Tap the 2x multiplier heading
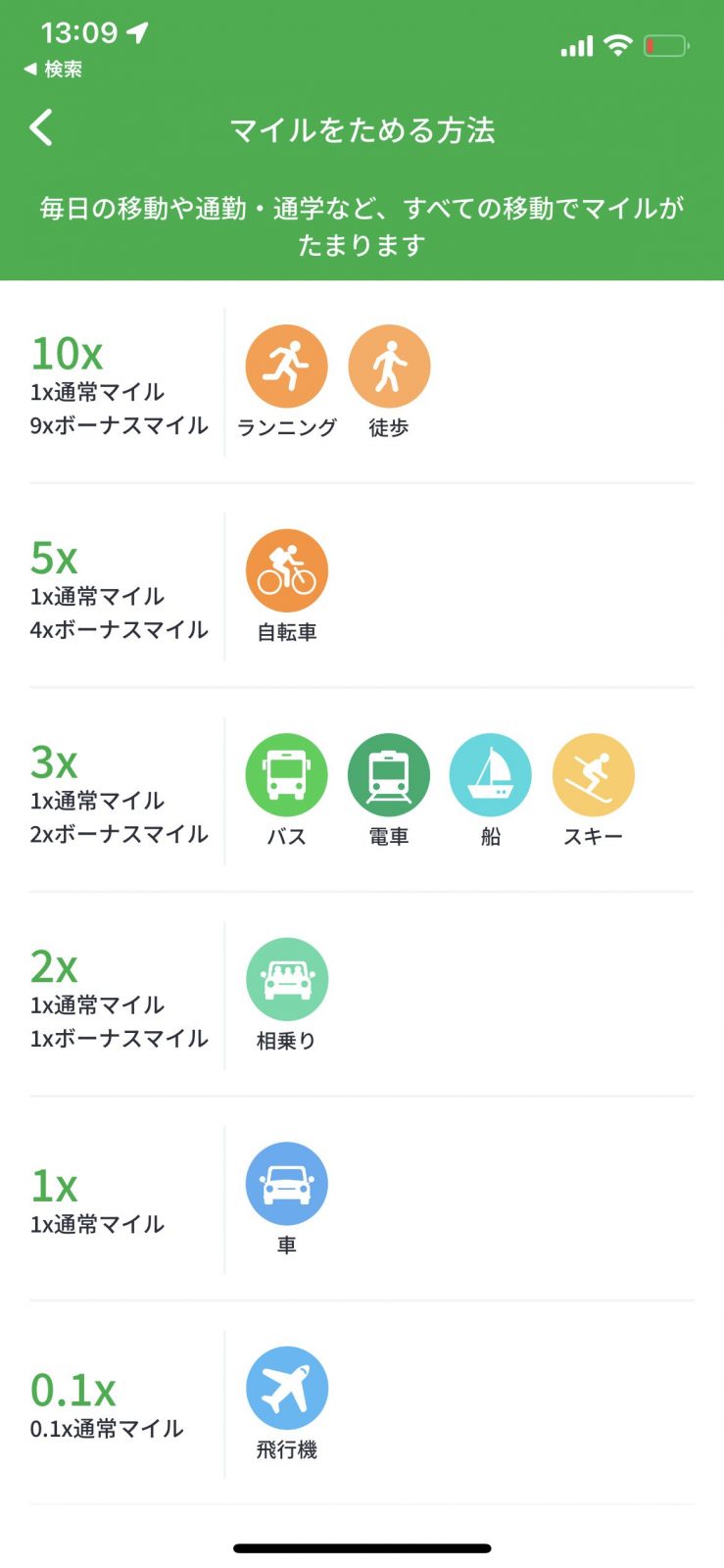The height and width of the screenshot is (1568, 724). [x=54, y=966]
